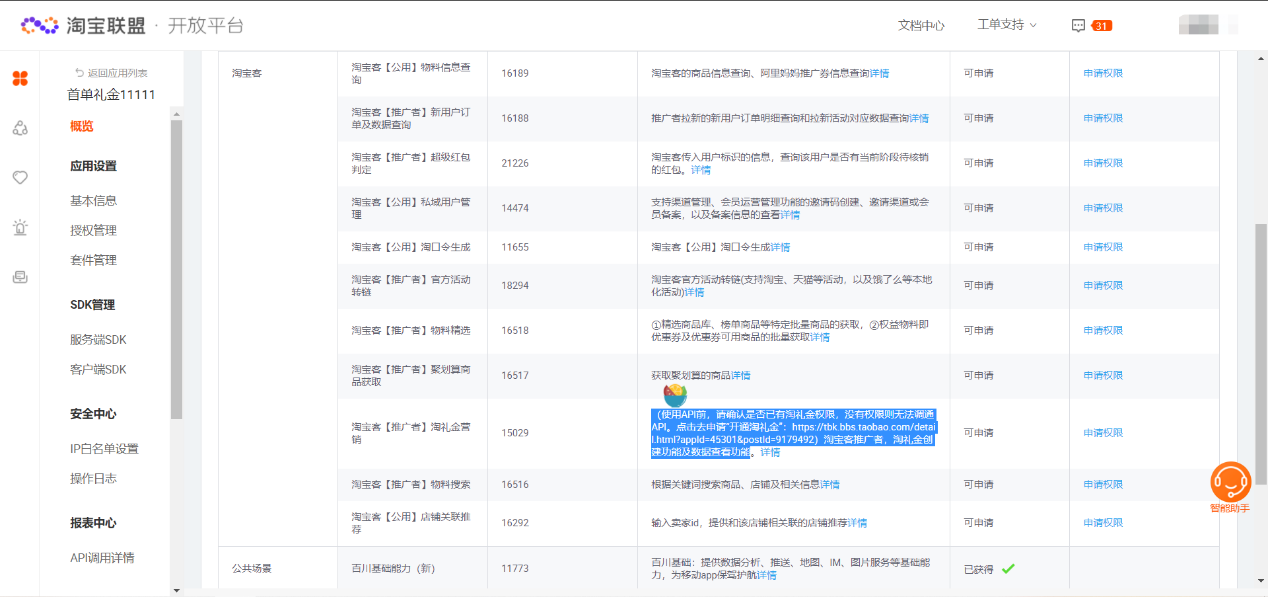Click 申请权限 for 物料信息查询 row
The height and width of the screenshot is (597, 1268).
1103,73
